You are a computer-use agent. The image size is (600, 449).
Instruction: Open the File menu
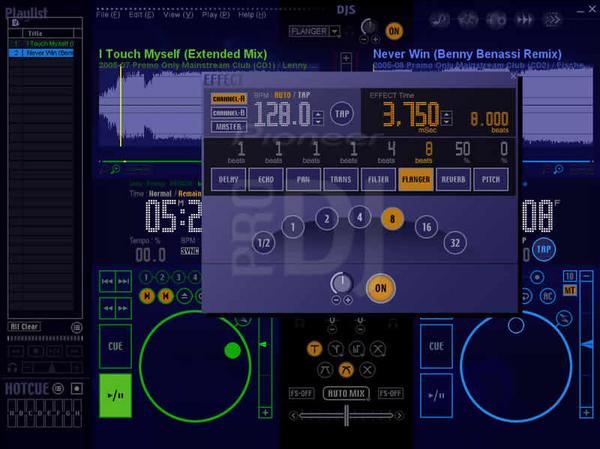pos(108,15)
